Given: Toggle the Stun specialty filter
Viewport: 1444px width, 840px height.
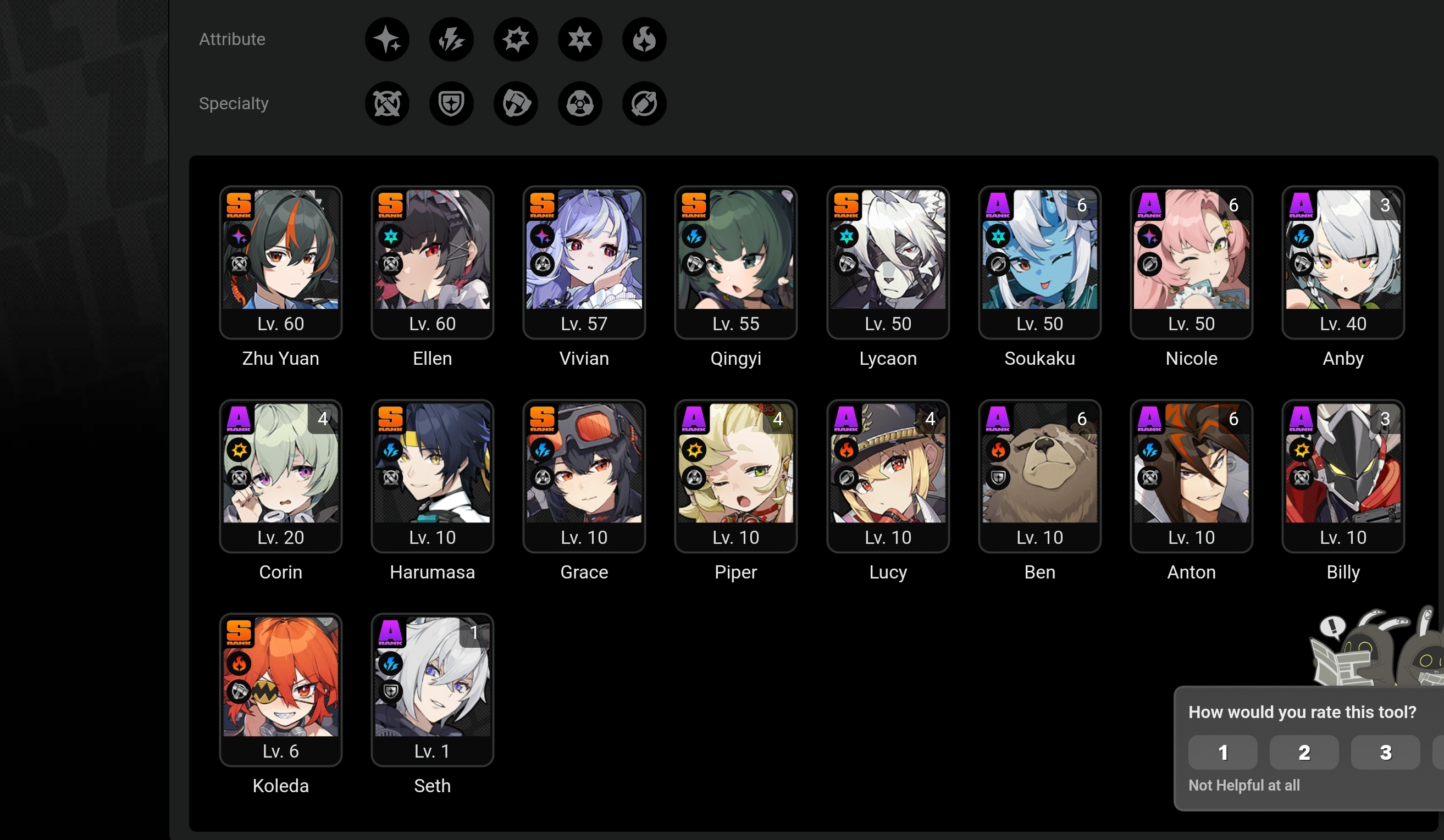Looking at the screenshot, I should point(515,104).
